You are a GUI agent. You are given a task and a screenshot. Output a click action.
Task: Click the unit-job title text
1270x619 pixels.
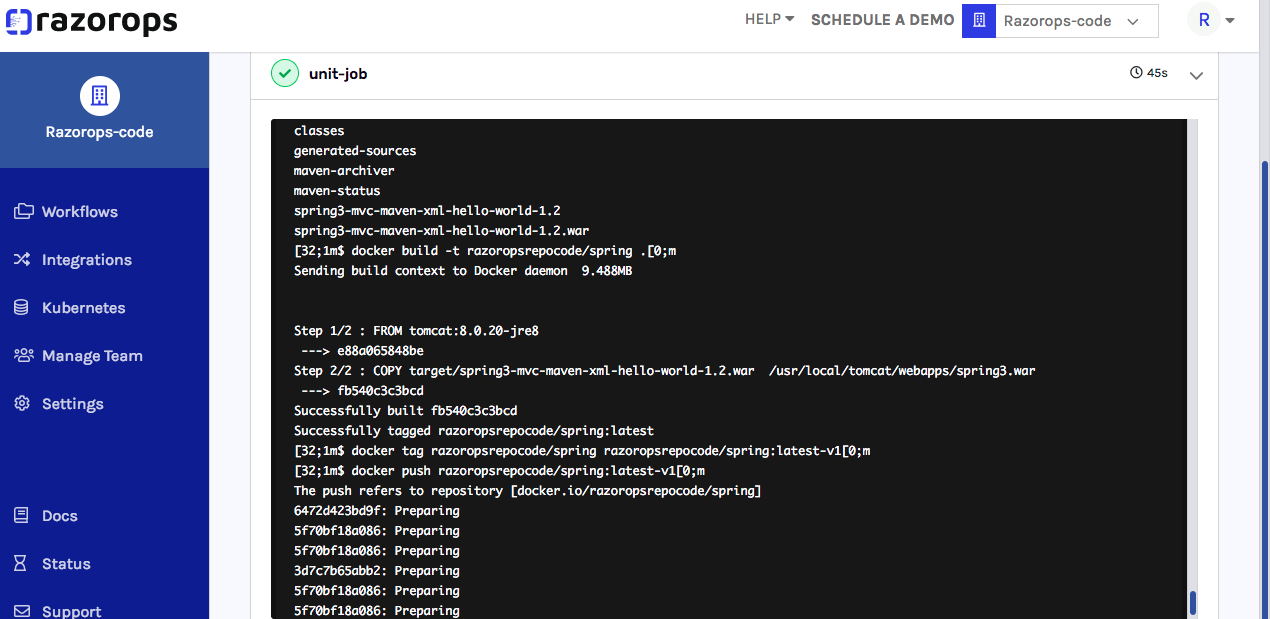[338, 74]
